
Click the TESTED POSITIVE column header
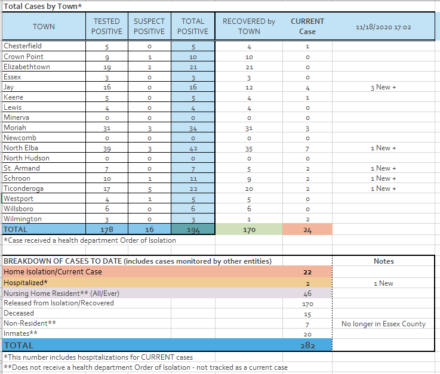tap(107, 27)
